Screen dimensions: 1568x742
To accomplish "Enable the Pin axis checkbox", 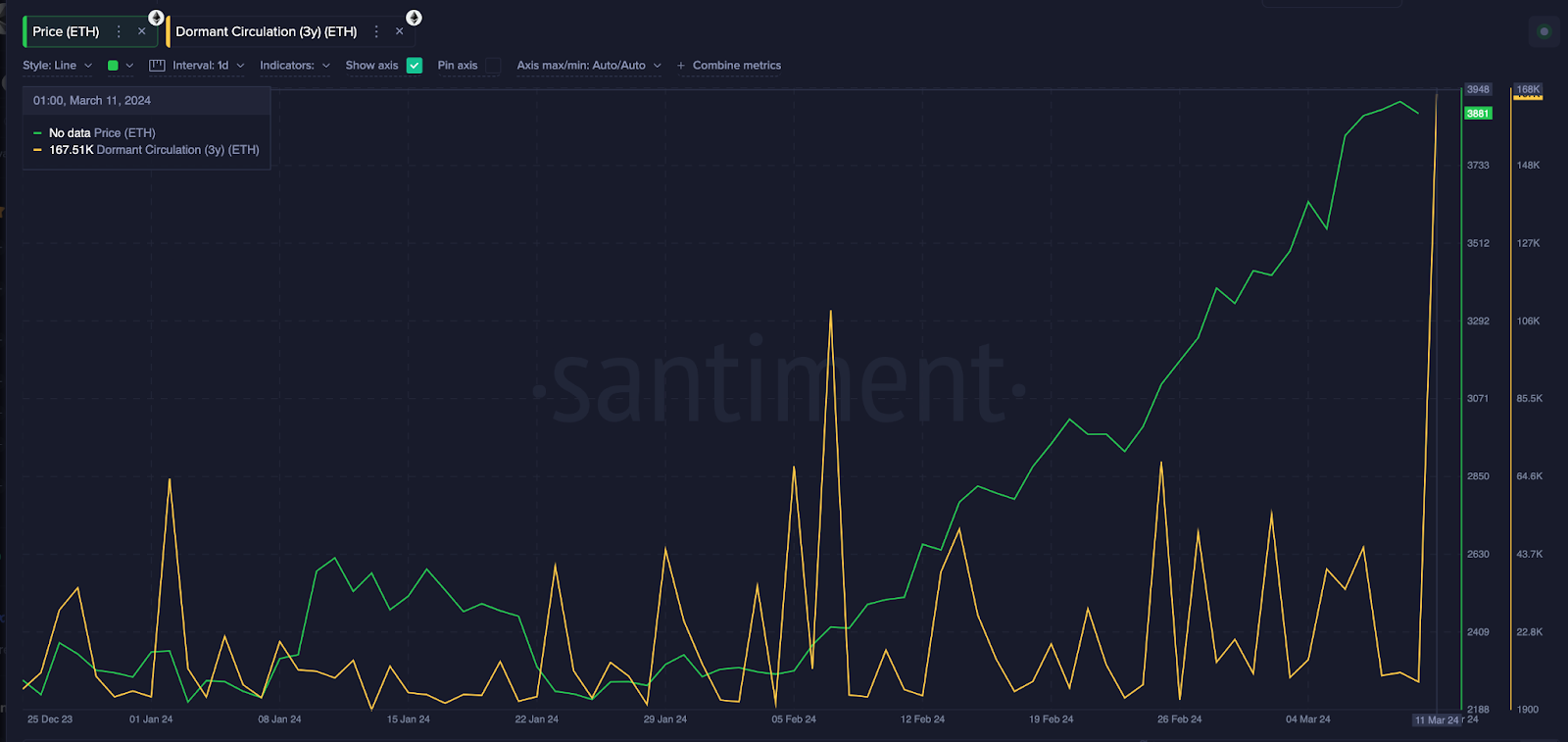I will point(493,66).
